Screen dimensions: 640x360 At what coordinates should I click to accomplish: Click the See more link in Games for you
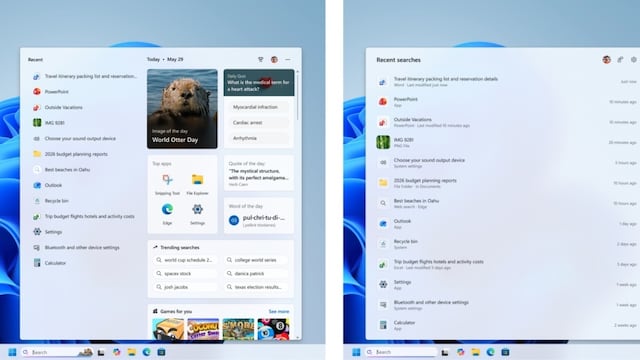pyautogui.click(x=279, y=311)
